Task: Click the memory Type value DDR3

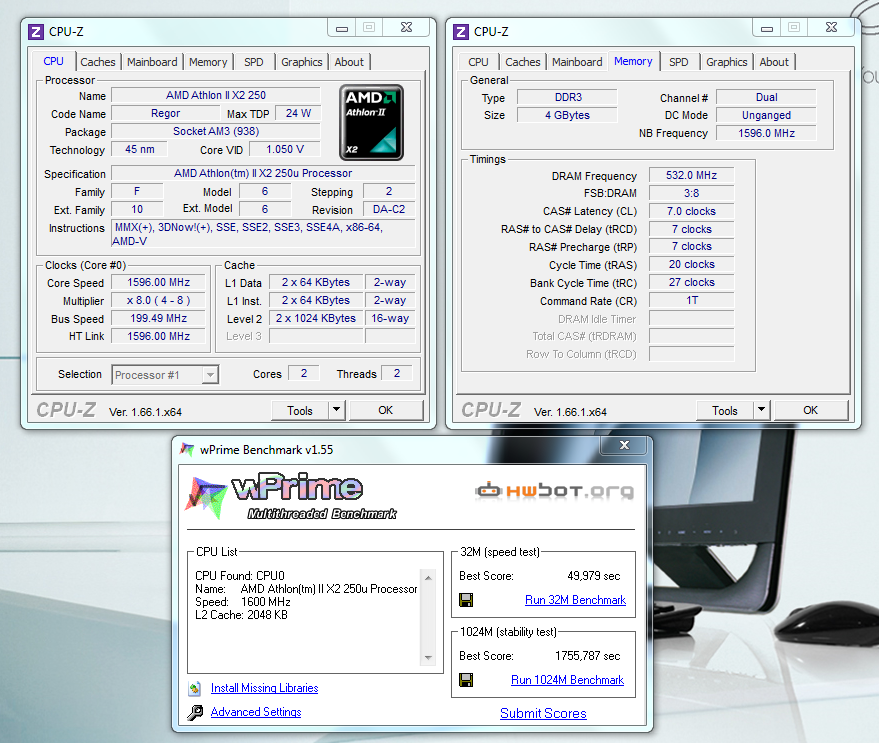Action: click(568, 98)
